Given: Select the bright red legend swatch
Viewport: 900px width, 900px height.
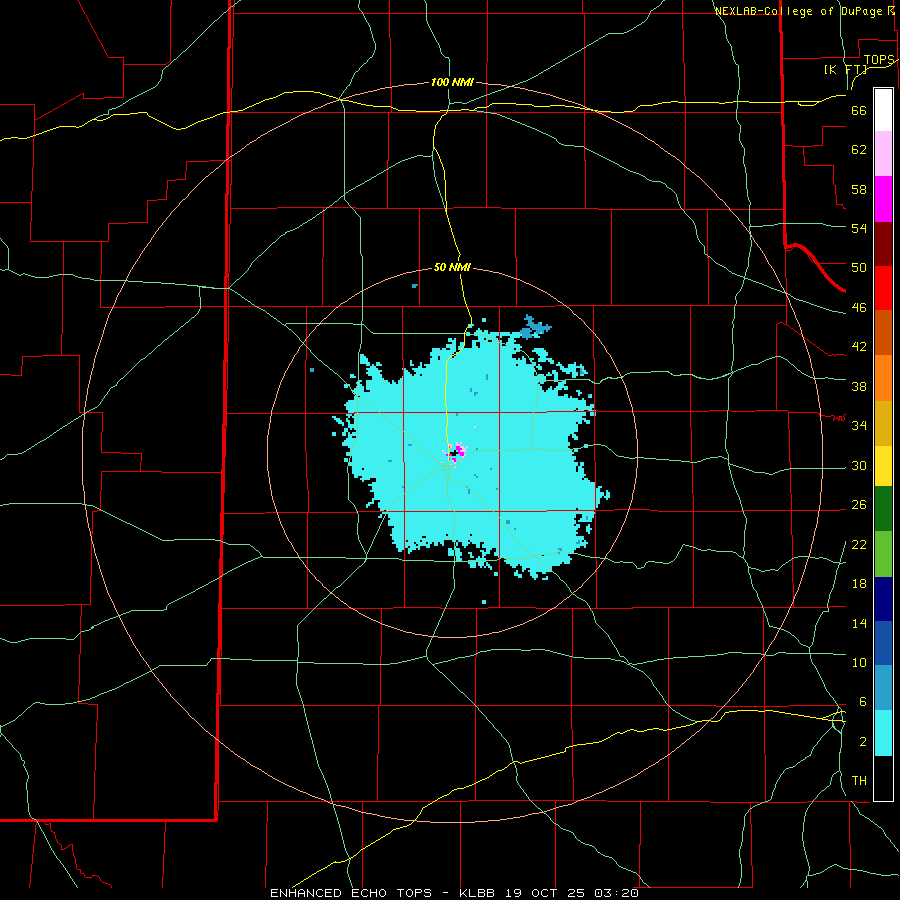Looking at the screenshot, I should click(883, 288).
